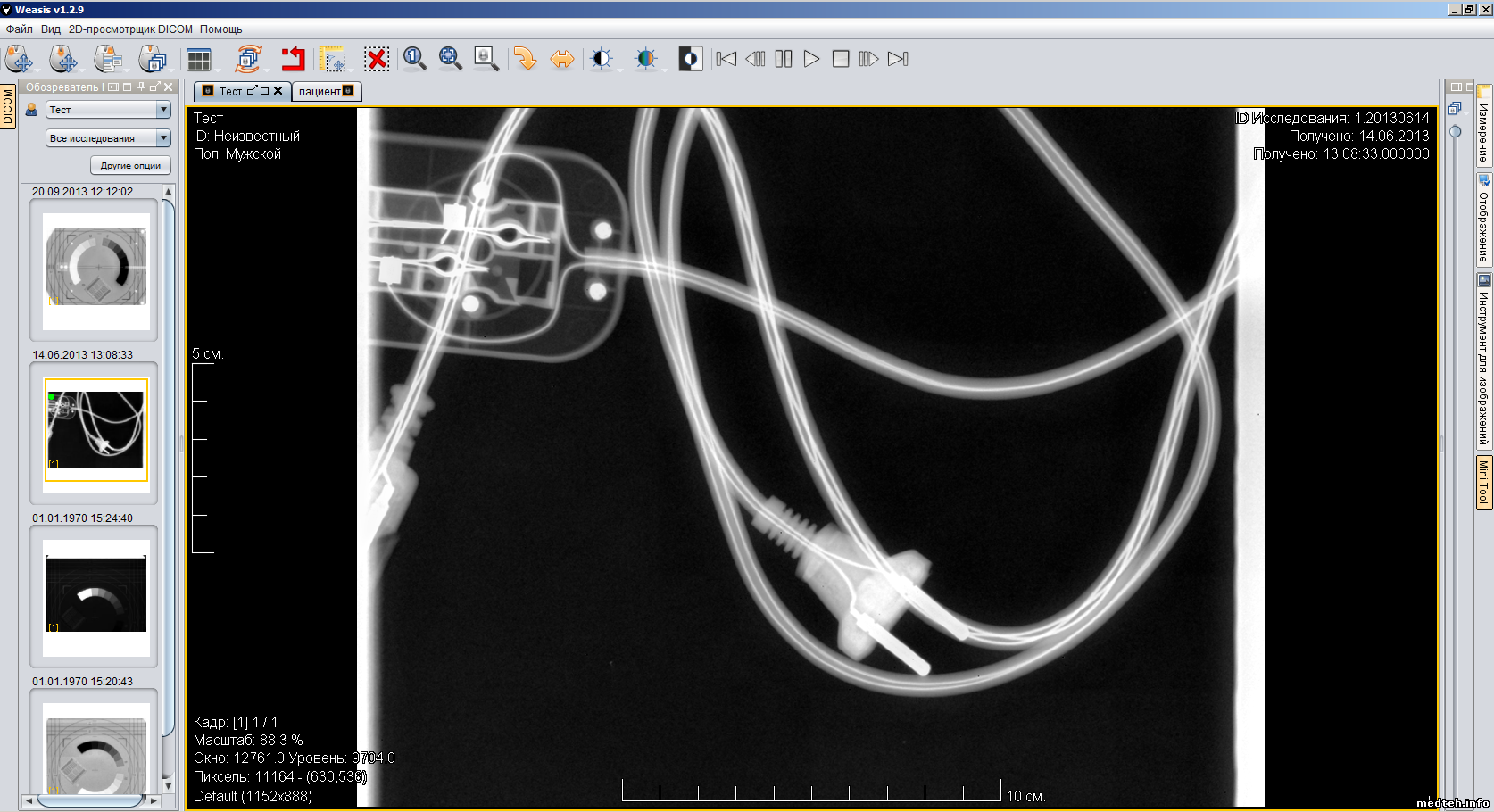Viewport: 1494px width, 812px height.
Task: Toggle the inverse black-white LUT icon
Action: click(690, 59)
